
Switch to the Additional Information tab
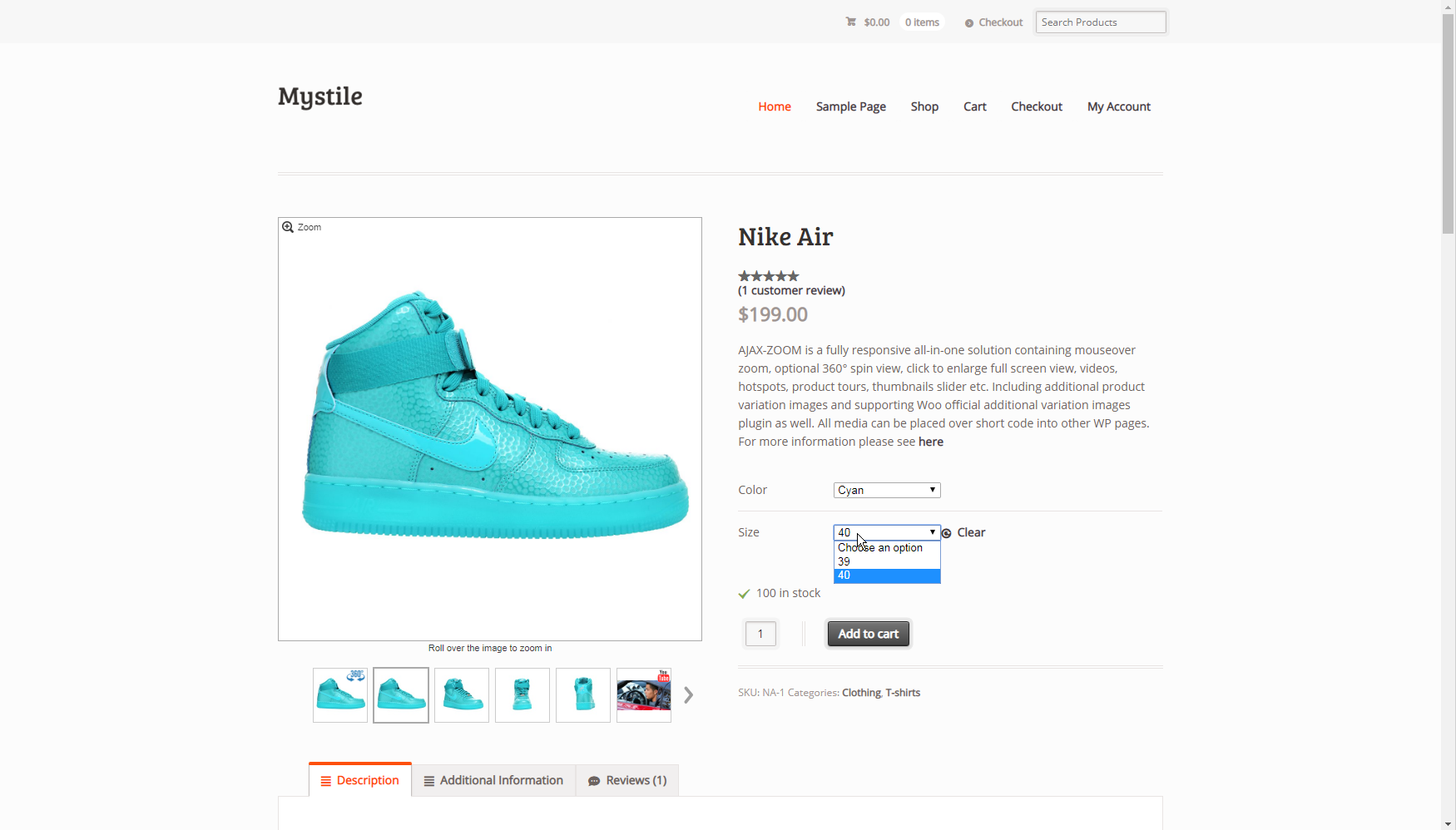pyautogui.click(x=493, y=781)
